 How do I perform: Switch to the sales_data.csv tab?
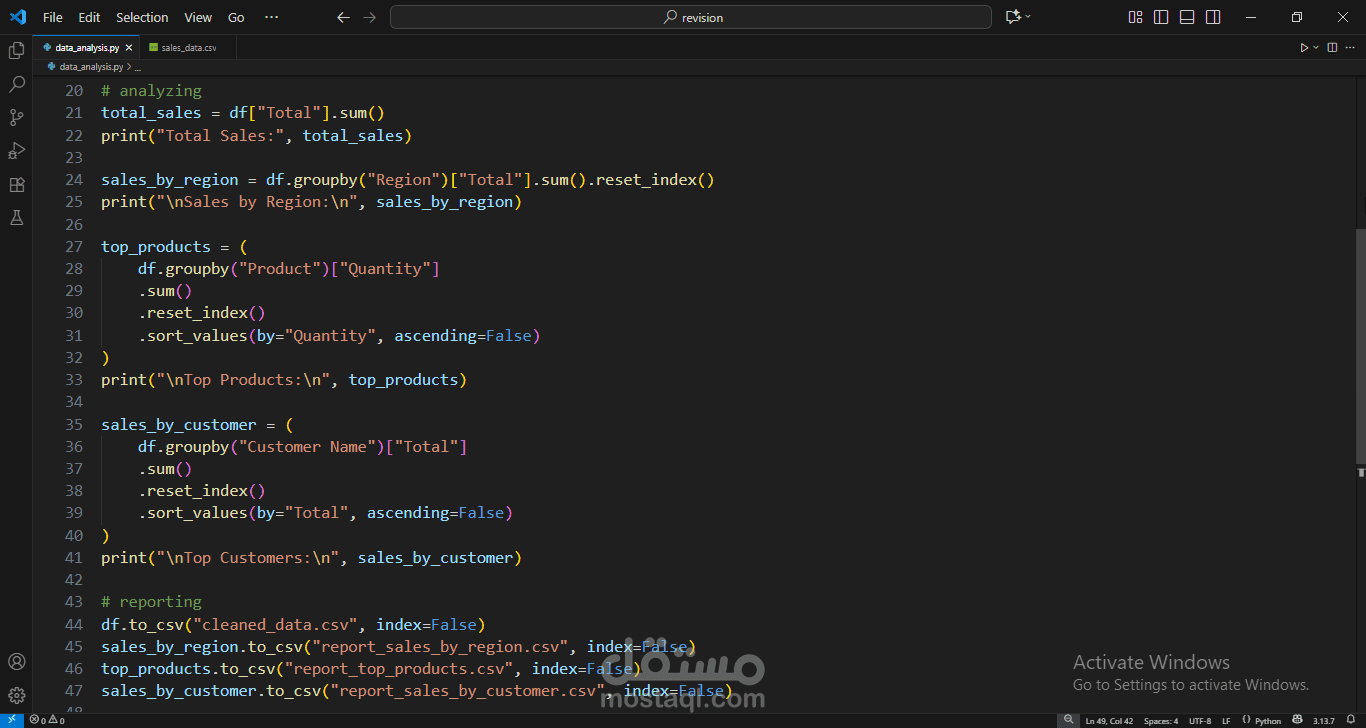[x=188, y=47]
